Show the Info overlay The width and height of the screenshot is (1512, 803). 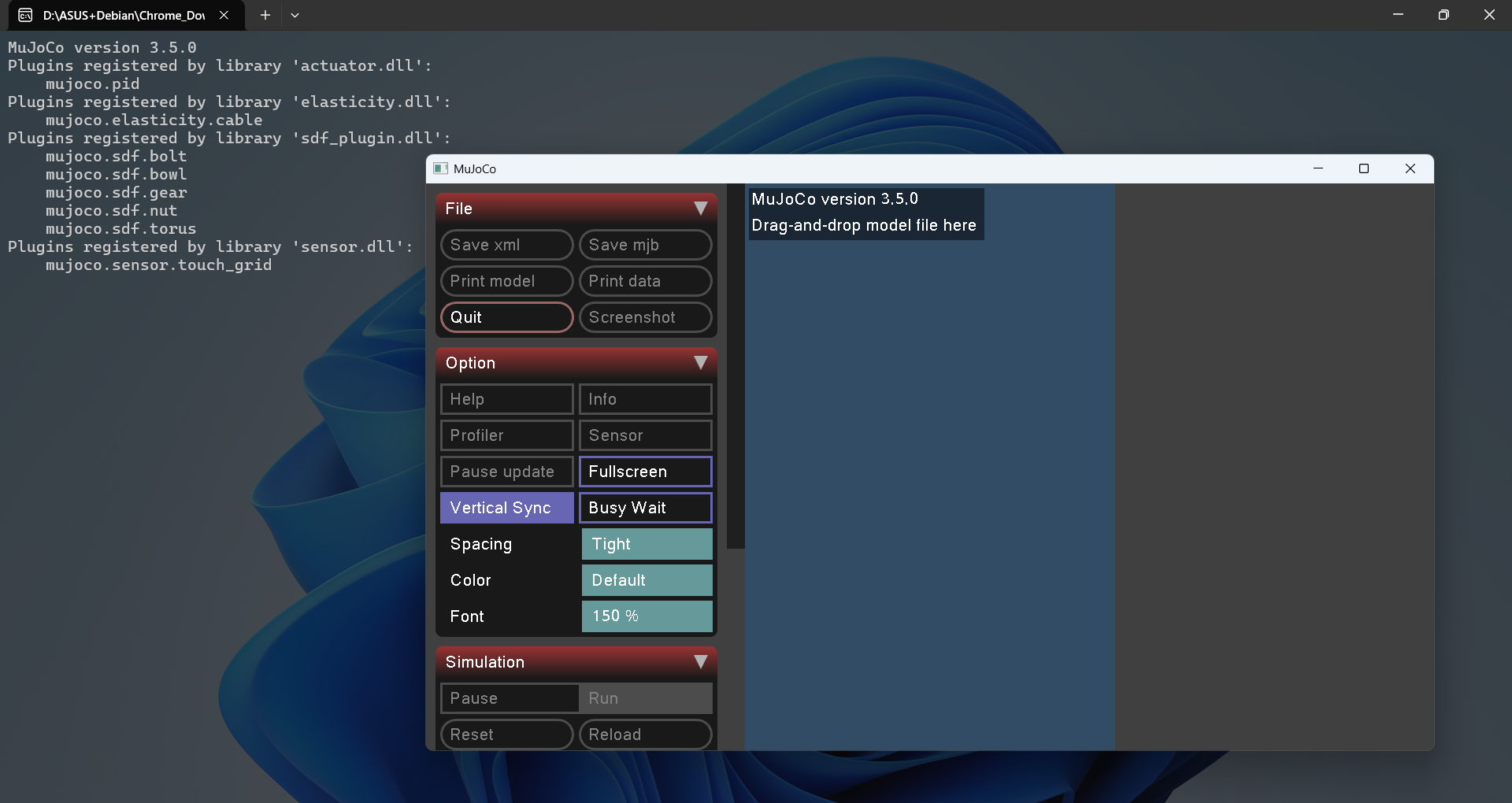(x=644, y=398)
